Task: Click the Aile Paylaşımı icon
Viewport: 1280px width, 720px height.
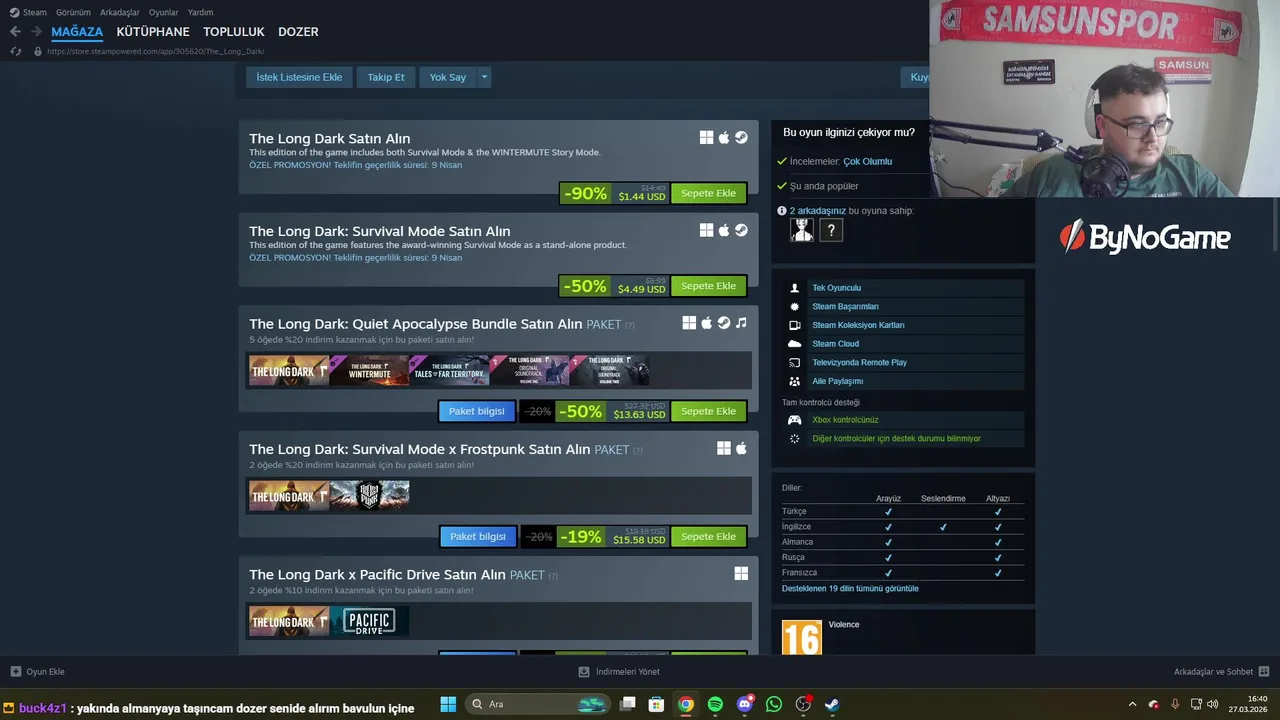Action: tap(795, 381)
